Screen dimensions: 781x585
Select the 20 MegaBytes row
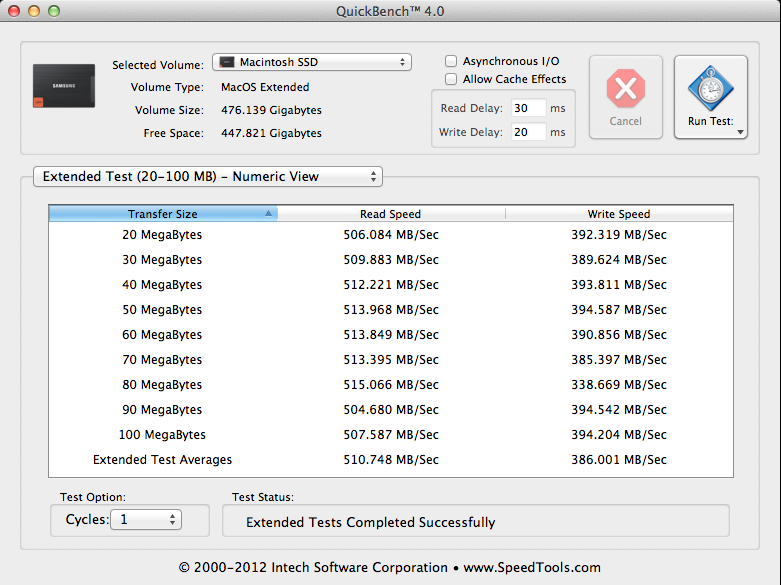391,235
